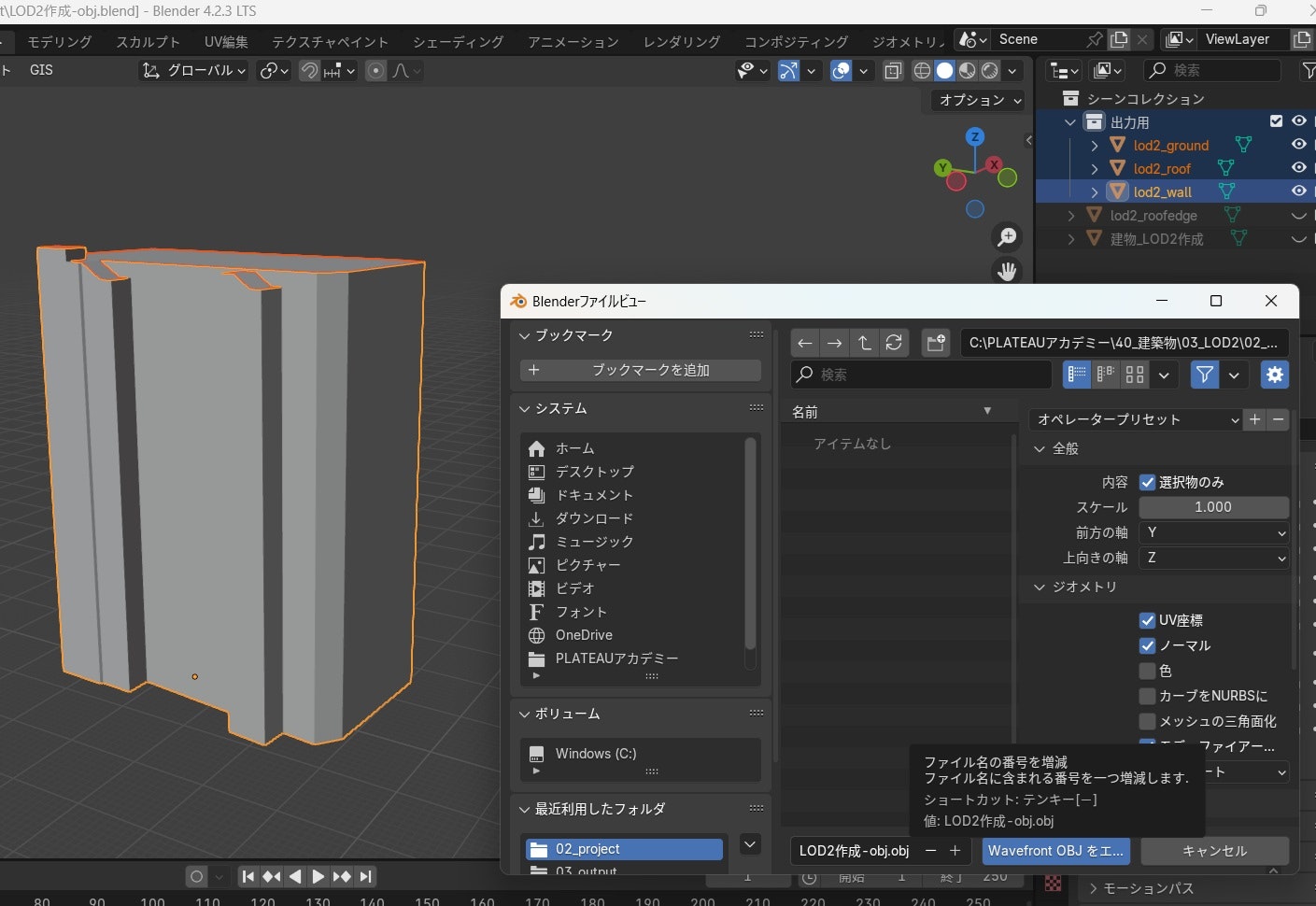Open the オペレータープリセット dropdown

coord(1136,420)
